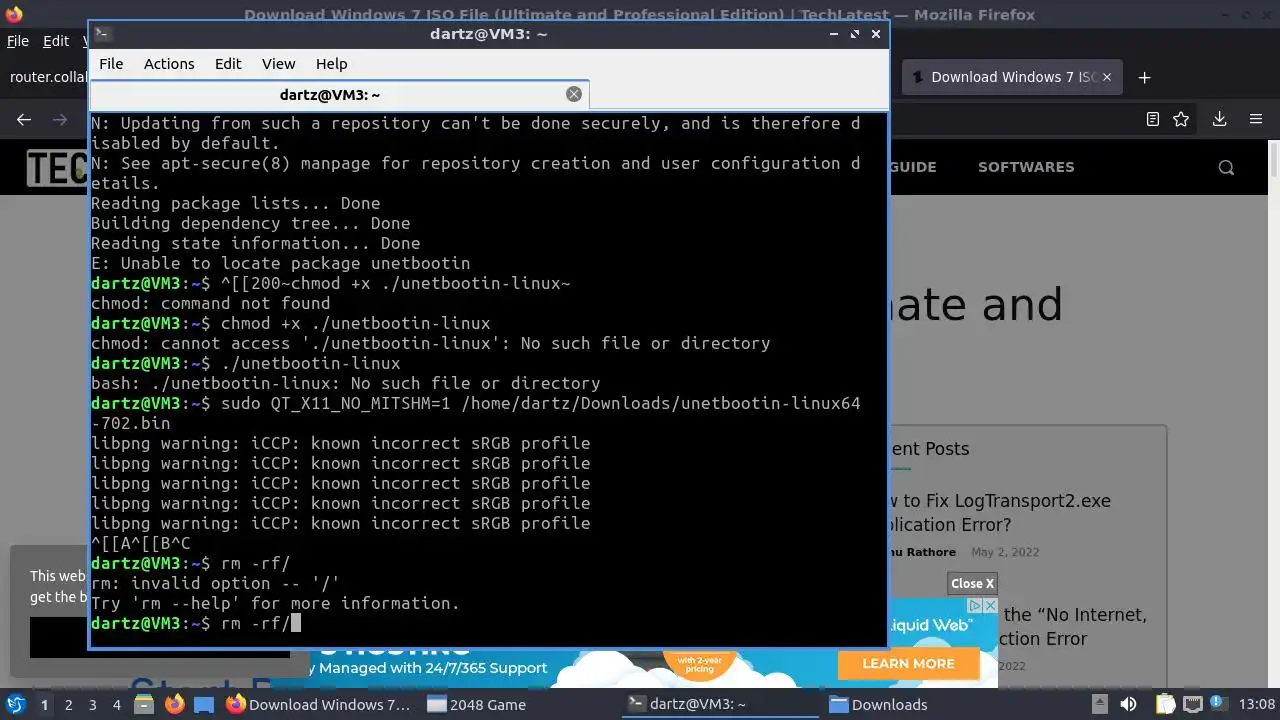Image resolution: width=1280 pixels, height=720 pixels.
Task: Switch to workspace 4
Action: tap(116, 704)
